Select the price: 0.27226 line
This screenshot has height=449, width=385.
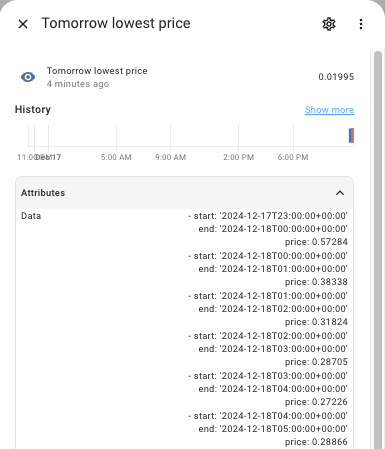point(316,402)
